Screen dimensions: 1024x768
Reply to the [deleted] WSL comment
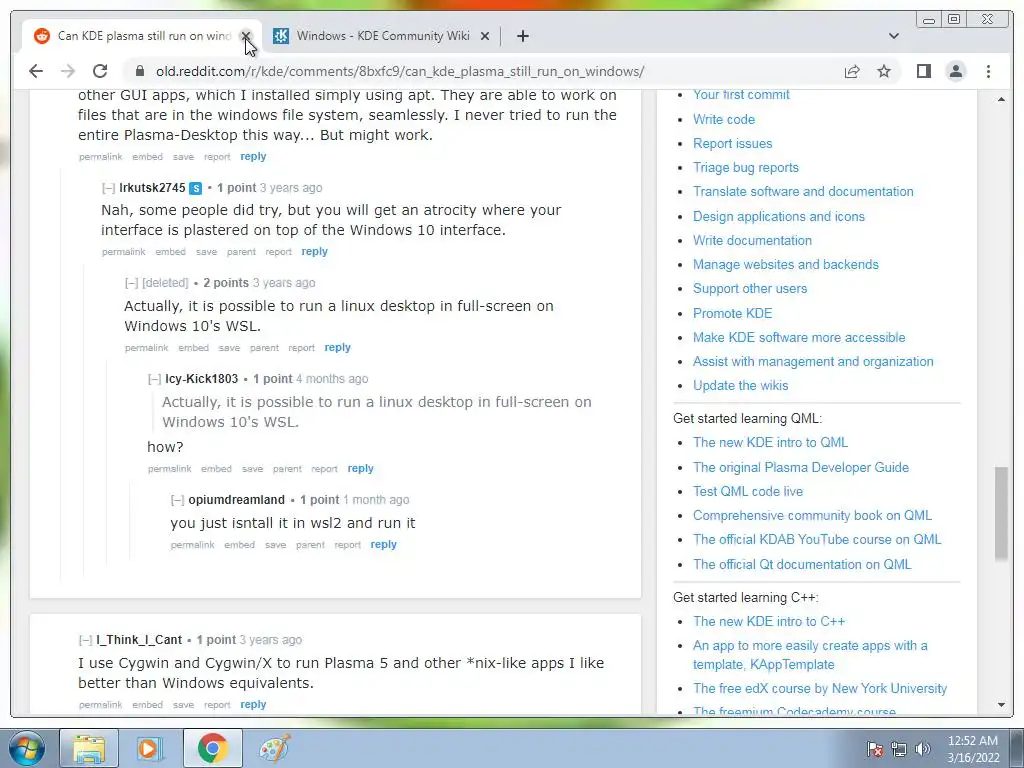[338, 347]
